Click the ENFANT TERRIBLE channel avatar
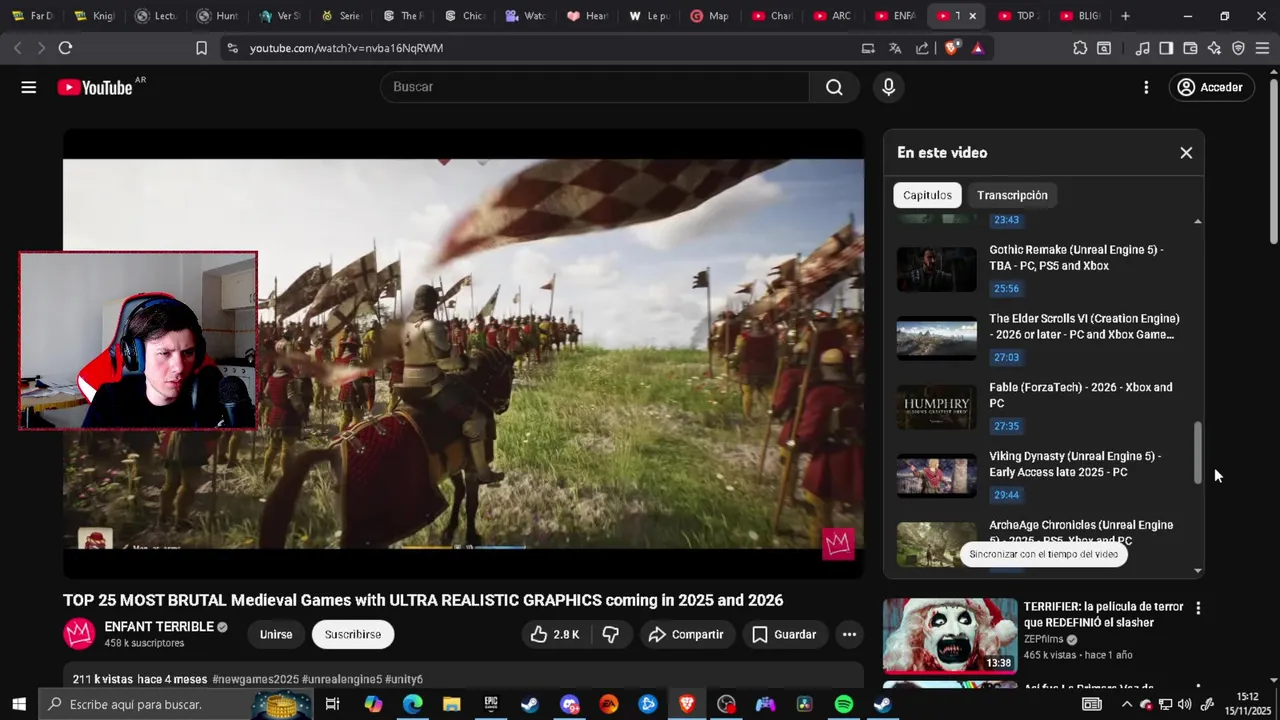Screen dimensions: 1280x720 80,634
